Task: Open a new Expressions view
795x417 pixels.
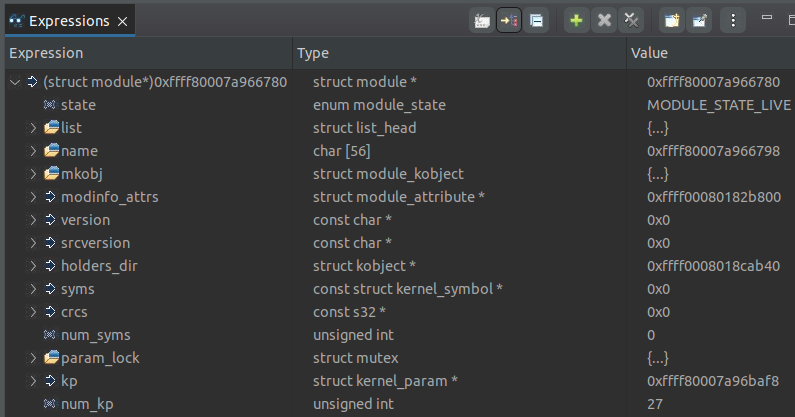Action: [x=671, y=20]
